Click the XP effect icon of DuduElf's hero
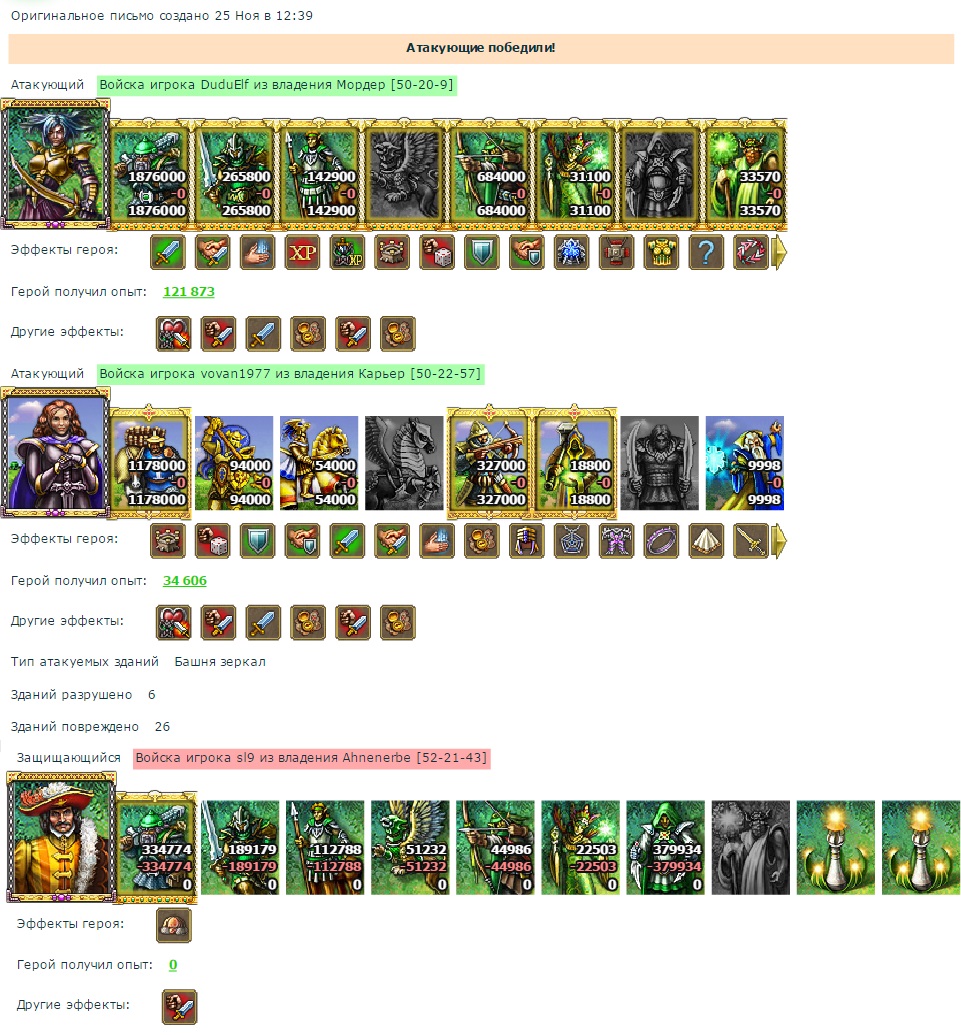 302,252
